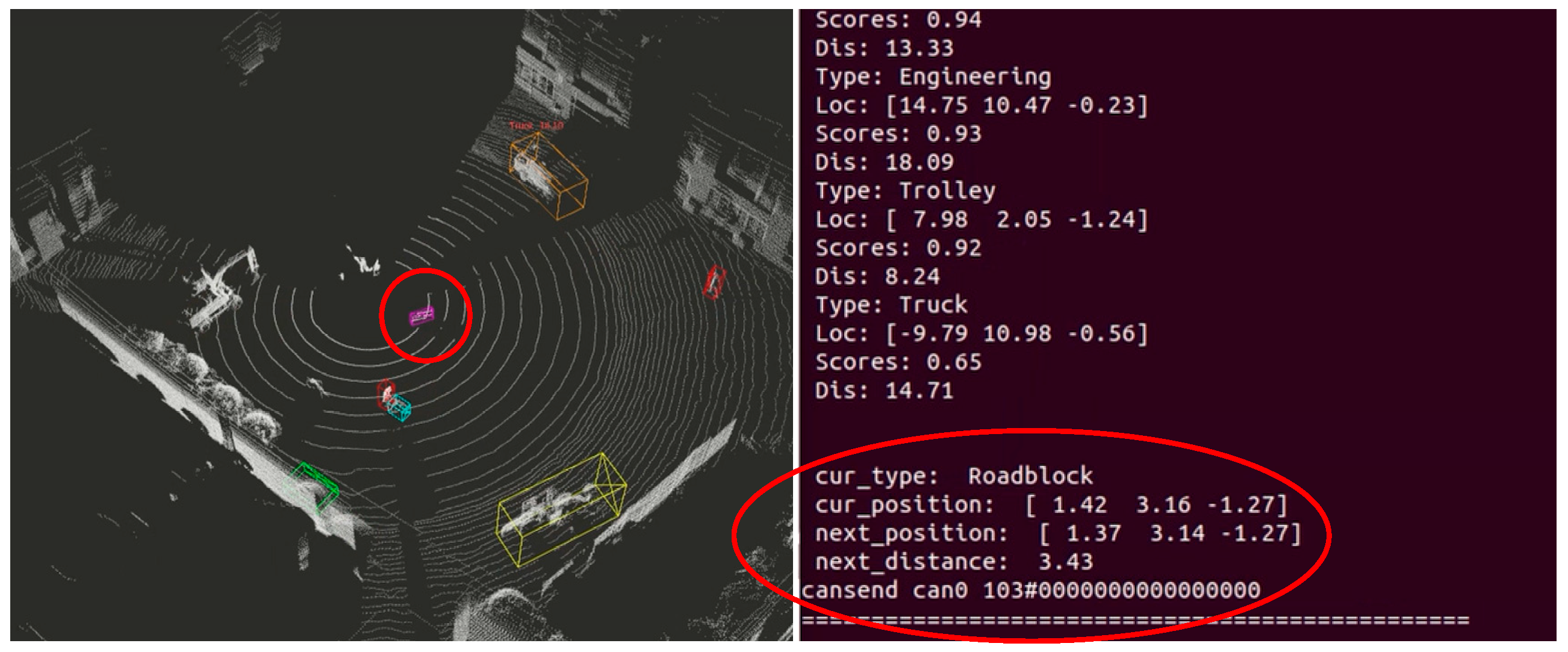This screenshot has height=652, width=1568.
Task: Click the red 'Truck 18.10' label
Action: pyautogui.click(x=536, y=125)
